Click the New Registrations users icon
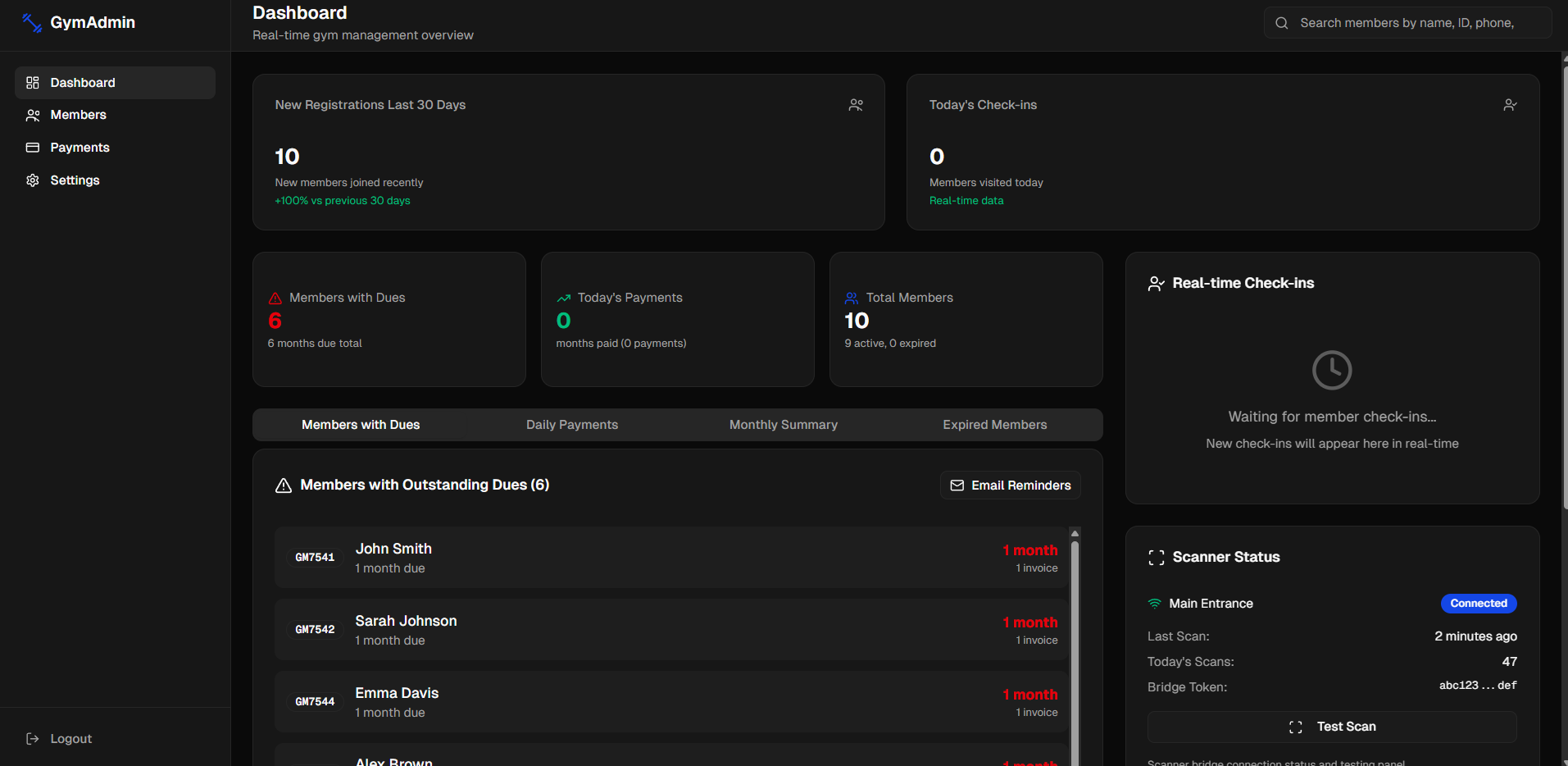The width and height of the screenshot is (1568, 766). click(x=856, y=105)
